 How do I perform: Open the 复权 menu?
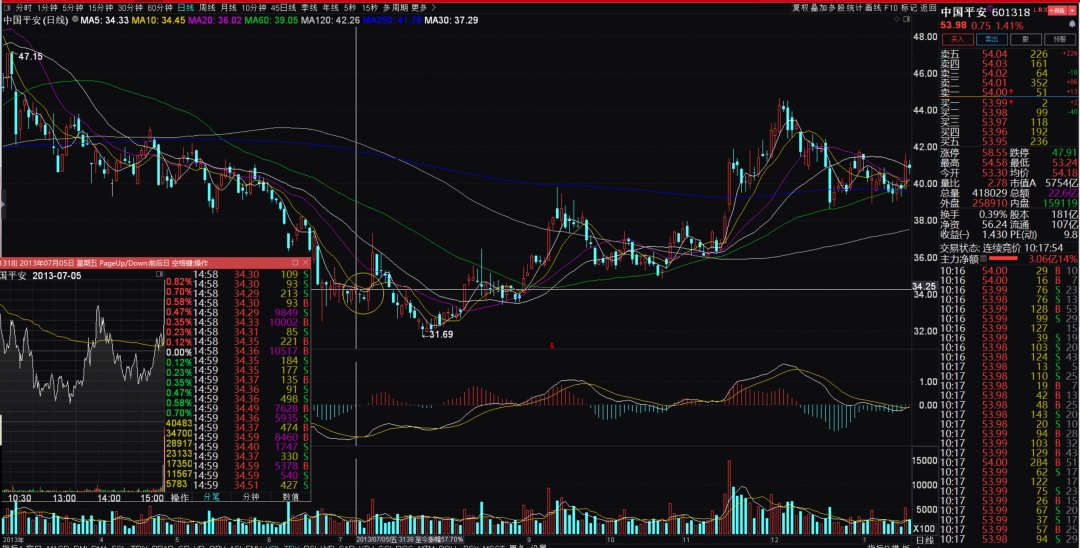click(800, 8)
